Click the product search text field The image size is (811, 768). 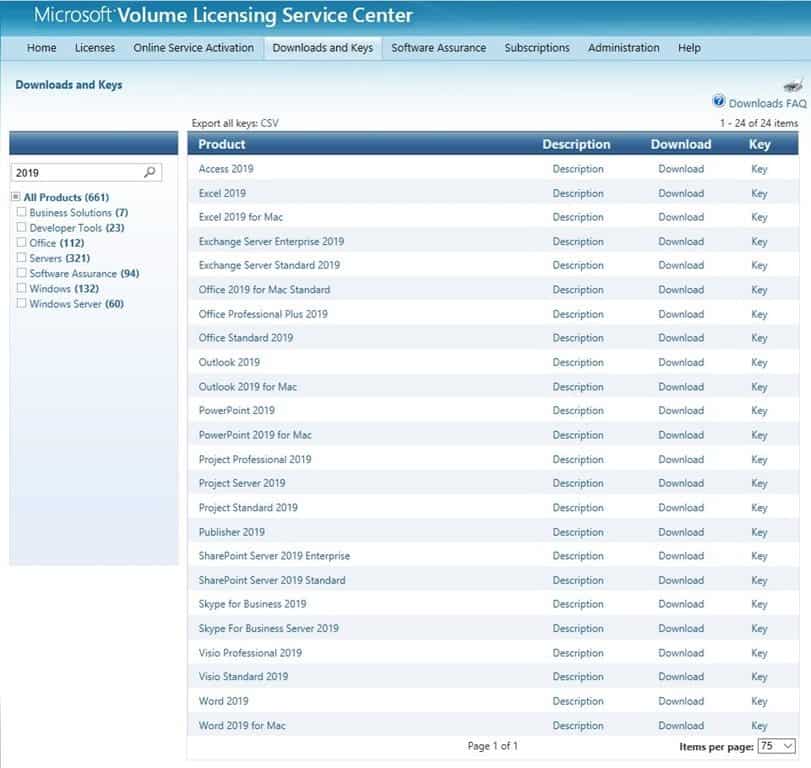point(76,172)
